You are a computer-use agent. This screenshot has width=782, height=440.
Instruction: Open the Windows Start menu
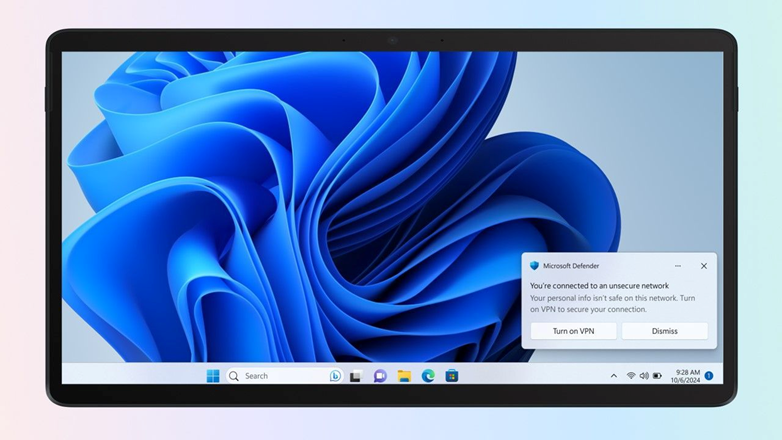(213, 376)
